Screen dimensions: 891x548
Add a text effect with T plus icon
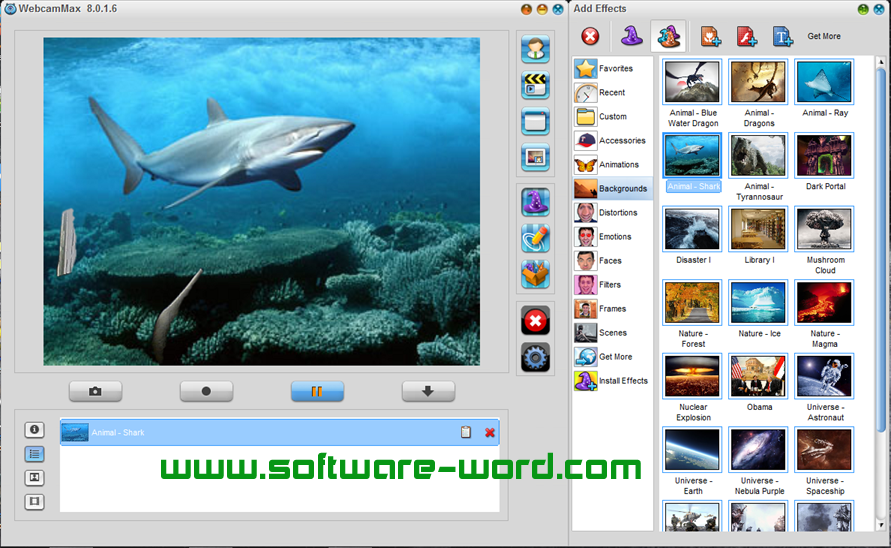(x=782, y=36)
